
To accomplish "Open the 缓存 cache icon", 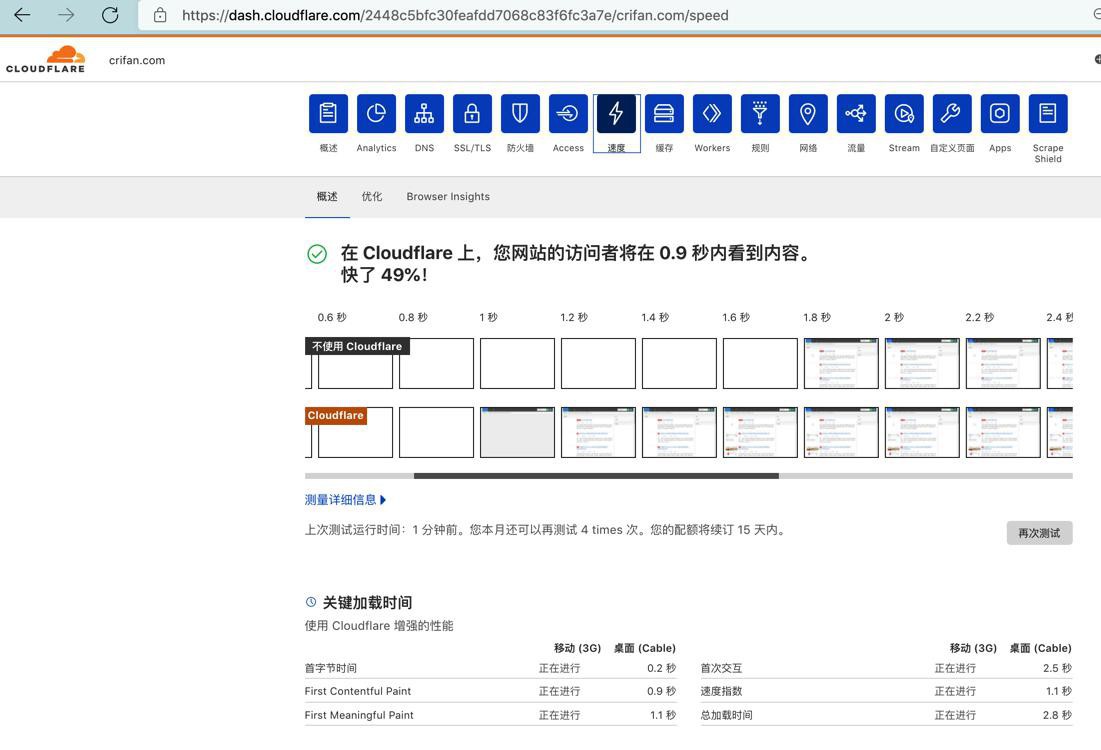I will (664, 113).
